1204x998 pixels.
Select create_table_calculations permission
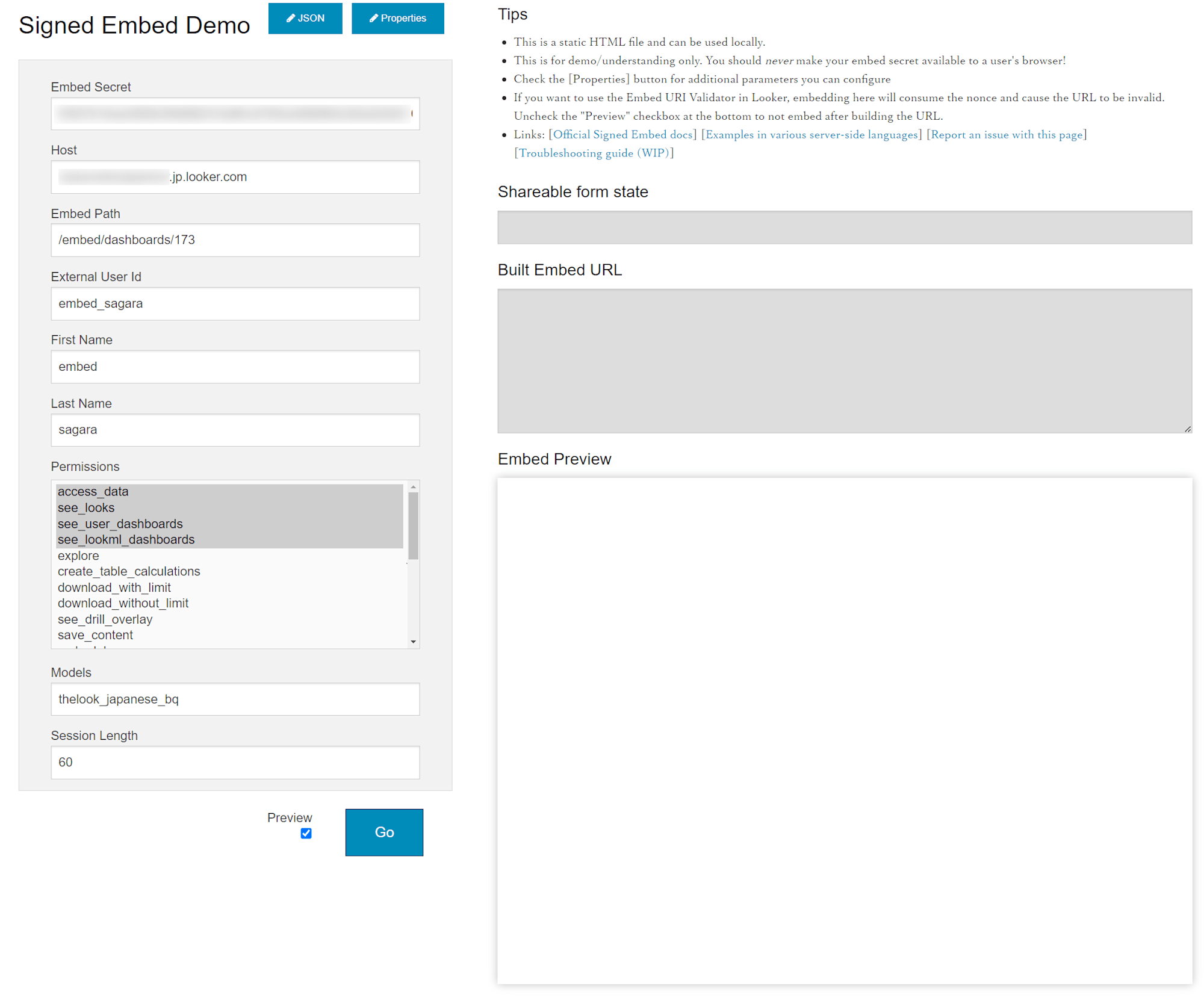tap(229, 571)
